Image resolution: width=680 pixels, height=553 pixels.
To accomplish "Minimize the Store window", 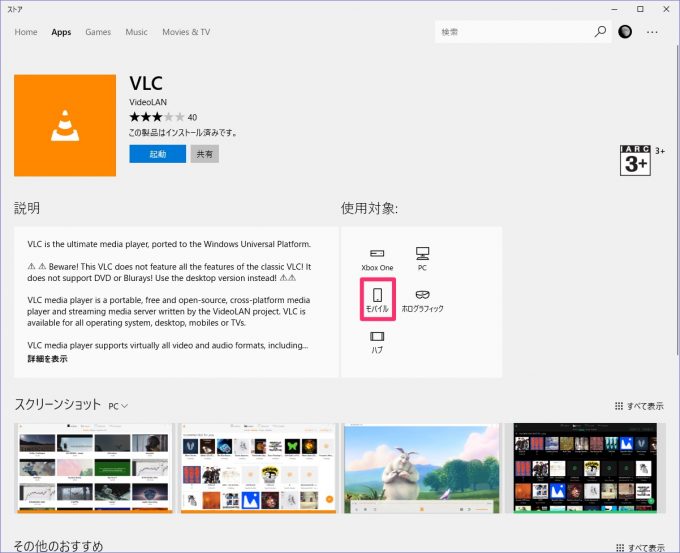I will [x=615, y=9].
